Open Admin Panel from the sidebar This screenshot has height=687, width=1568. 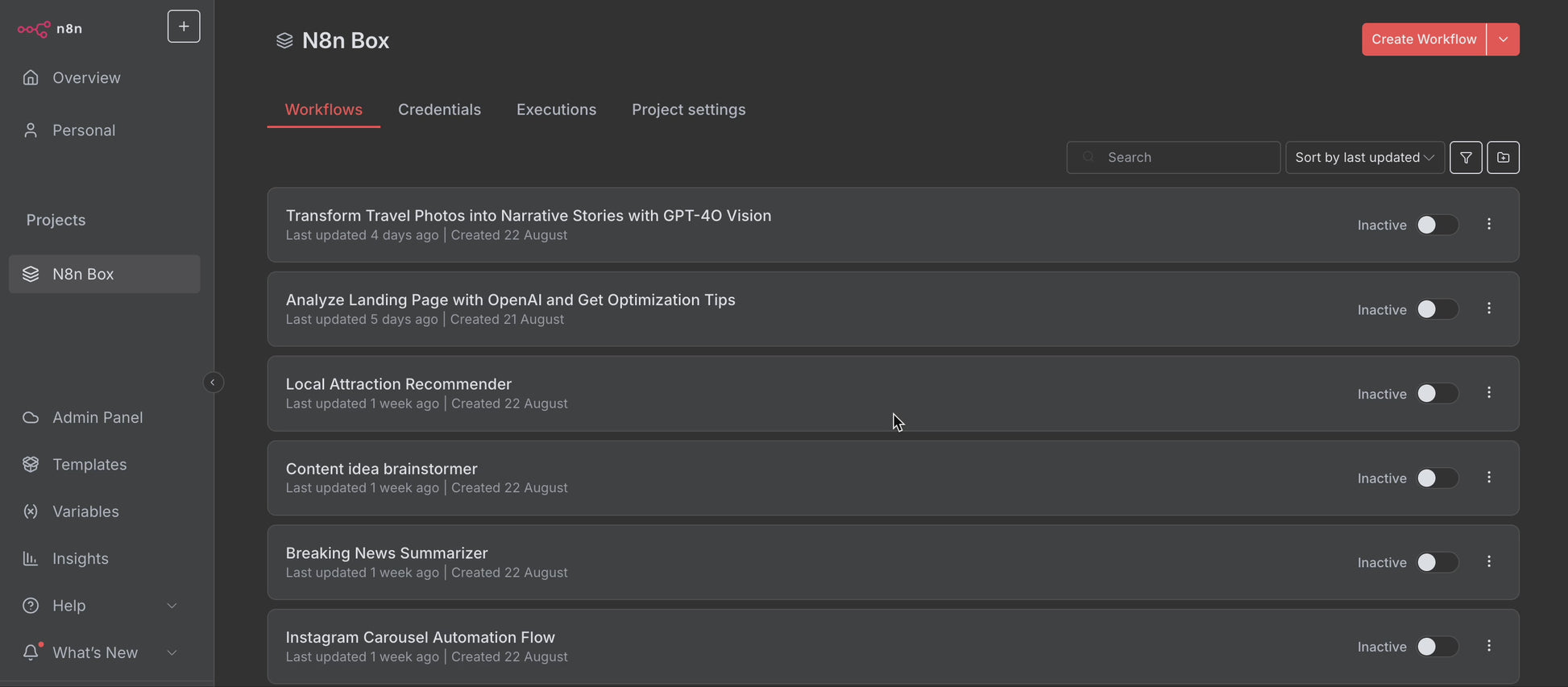tap(97, 417)
